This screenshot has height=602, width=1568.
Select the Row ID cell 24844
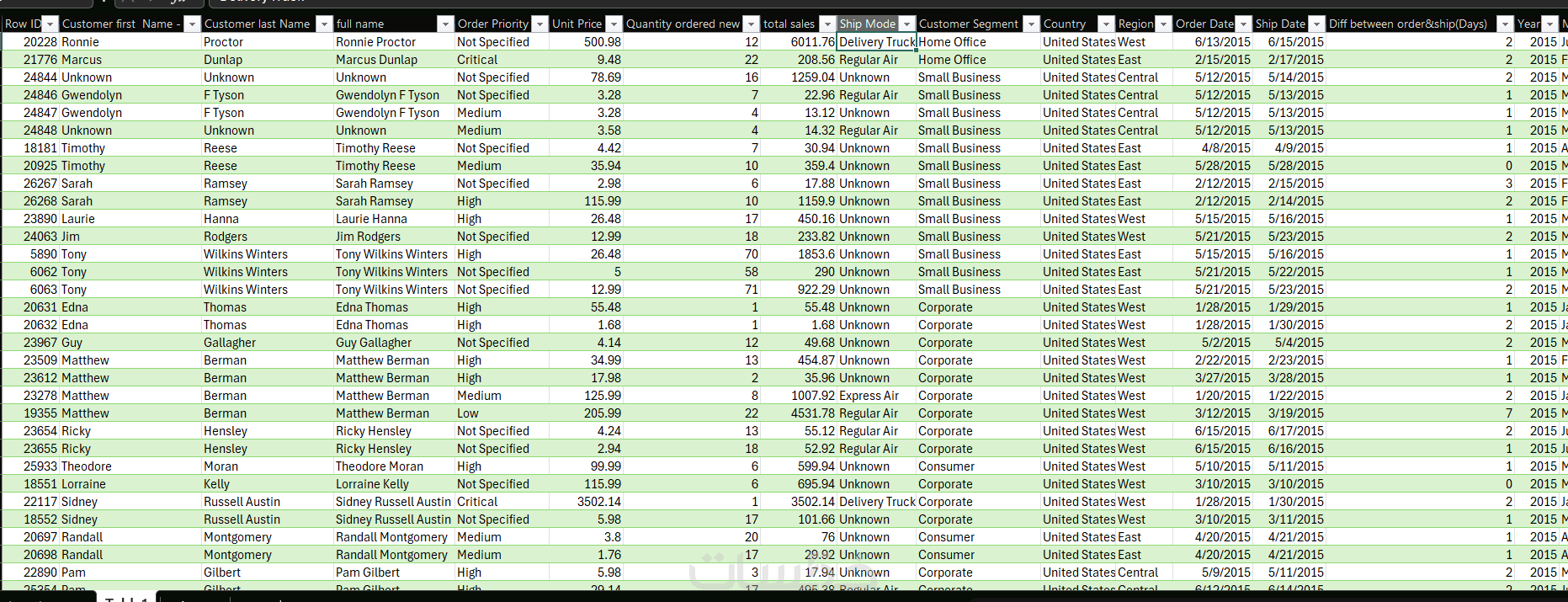point(31,77)
